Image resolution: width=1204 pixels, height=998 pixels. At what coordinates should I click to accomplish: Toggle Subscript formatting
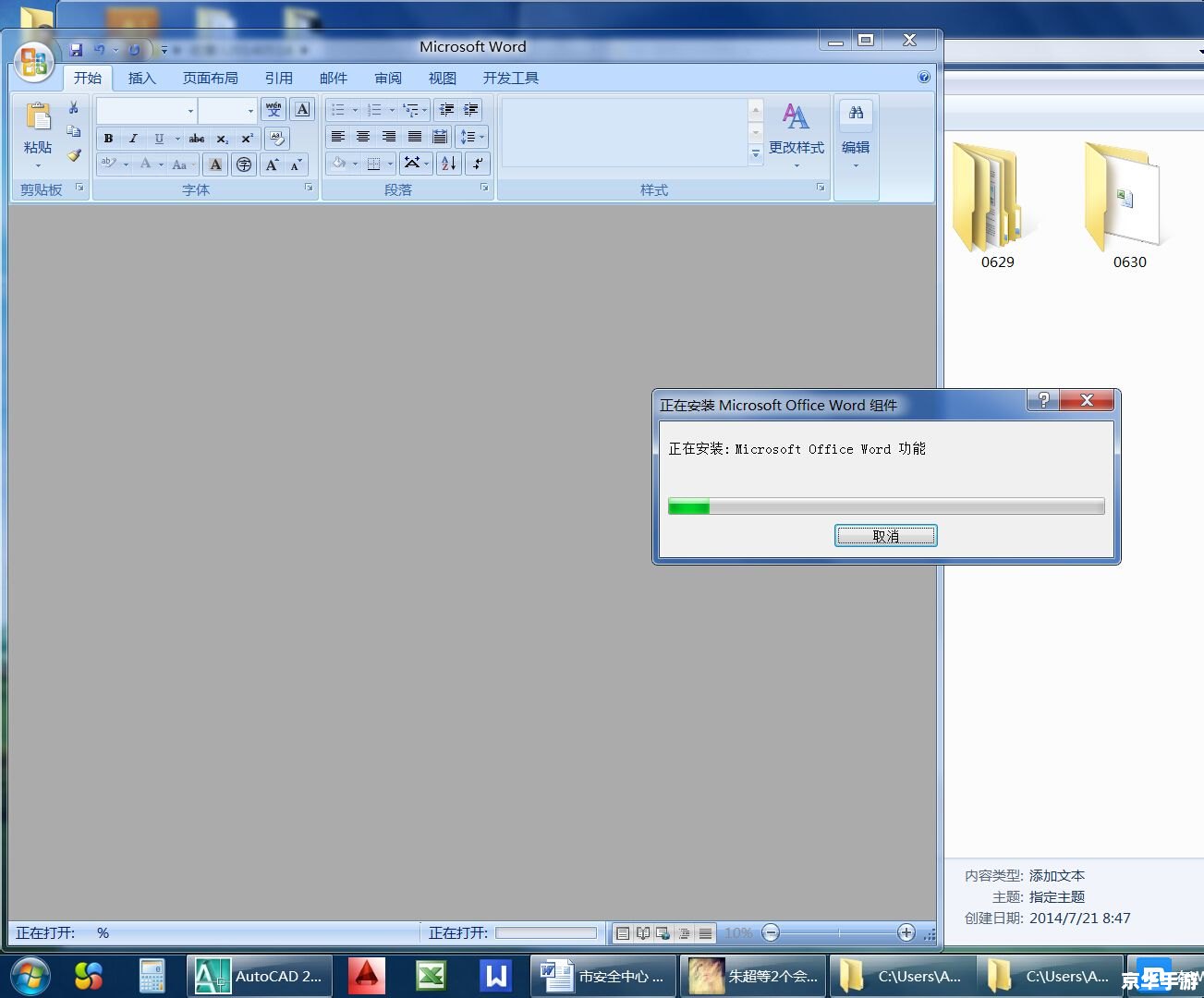click(x=222, y=139)
